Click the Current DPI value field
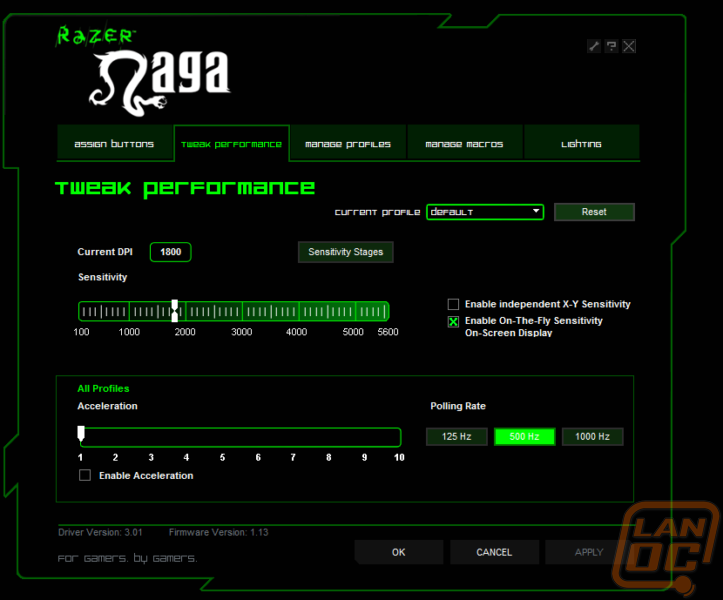Screen dimensions: 723x600 [171, 252]
